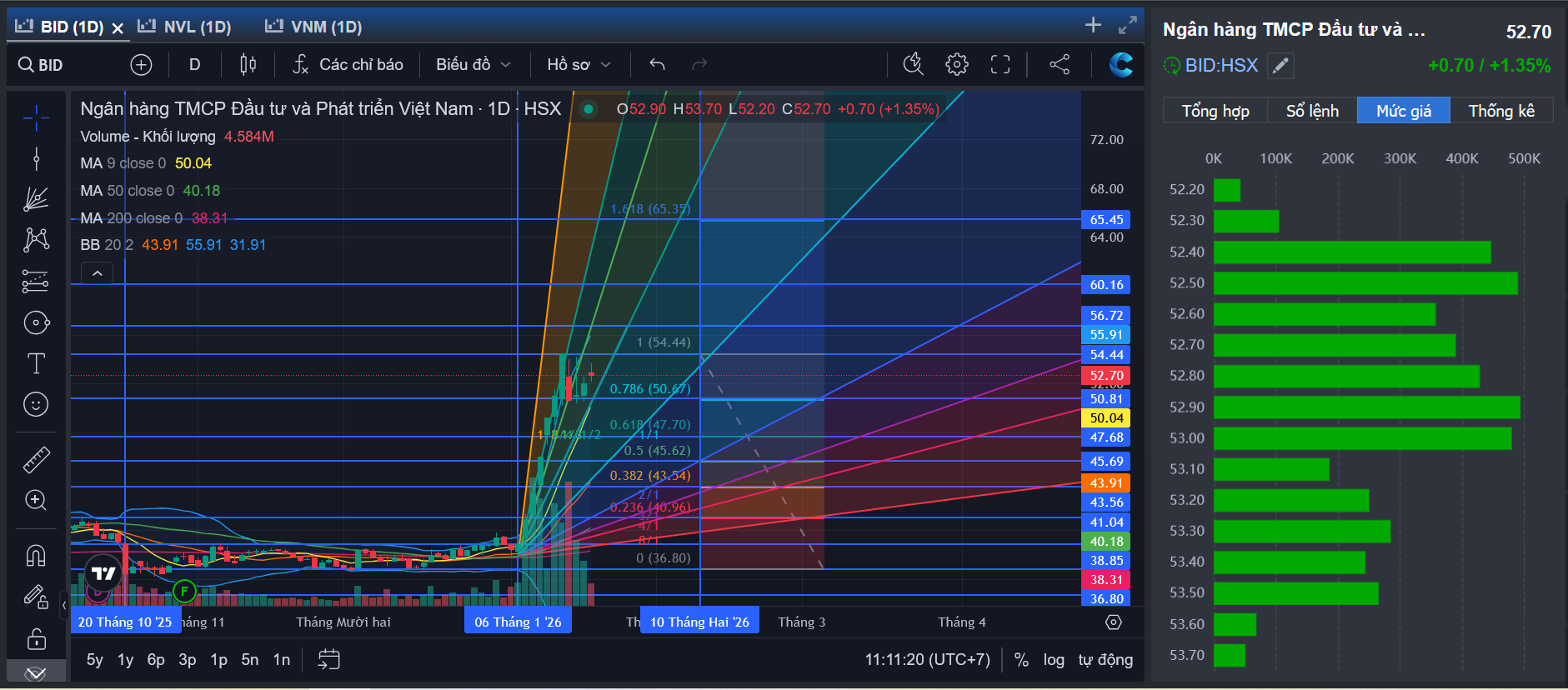Set chart range to 1n
Image resolution: width=1568 pixels, height=690 pixels.
click(x=282, y=660)
